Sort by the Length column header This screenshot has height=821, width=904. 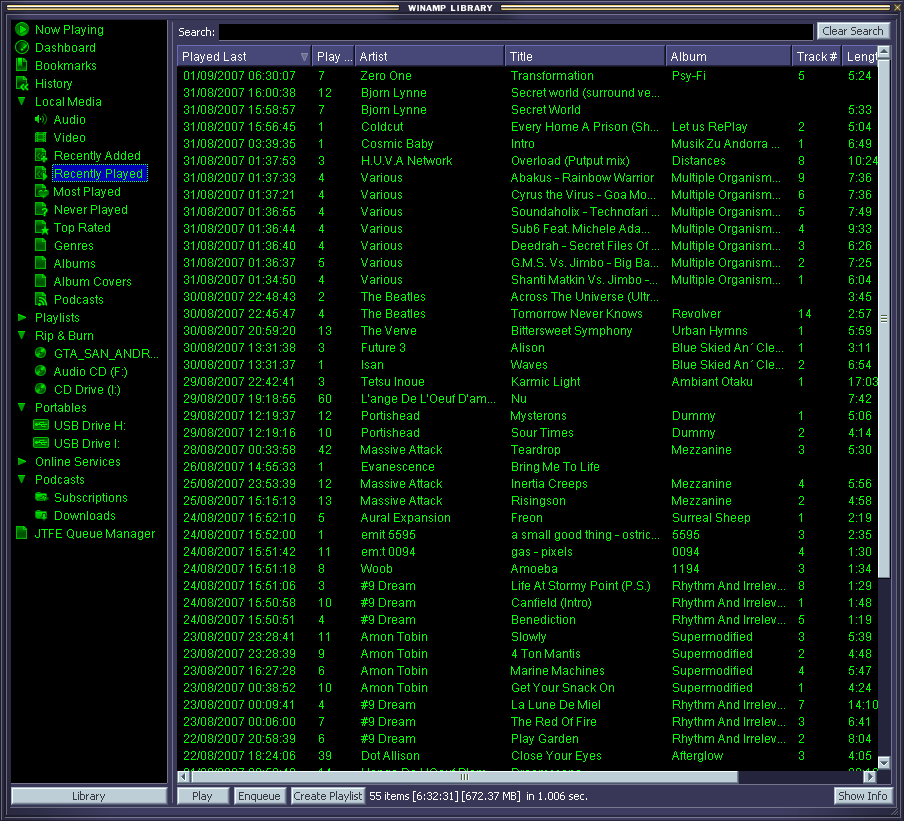pos(860,57)
